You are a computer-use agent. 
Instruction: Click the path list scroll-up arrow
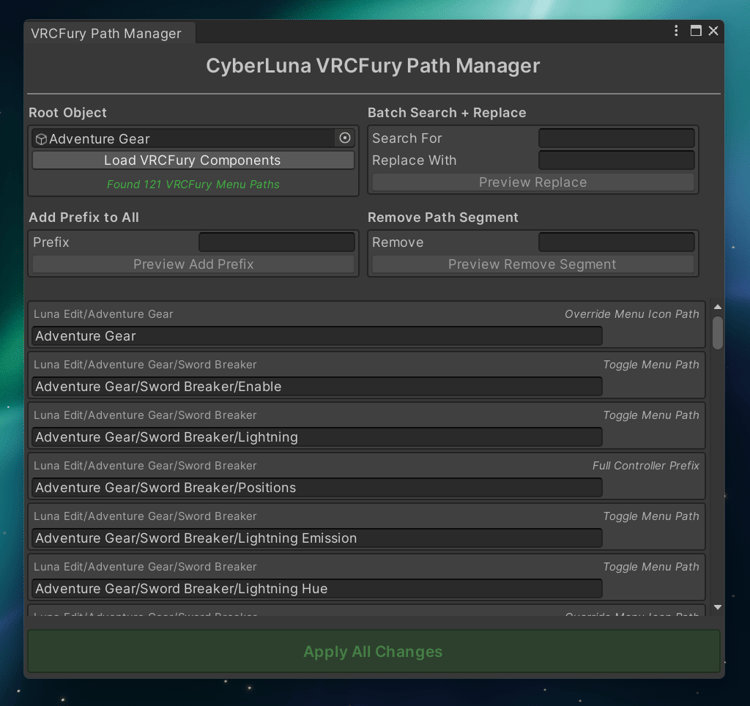[x=717, y=307]
